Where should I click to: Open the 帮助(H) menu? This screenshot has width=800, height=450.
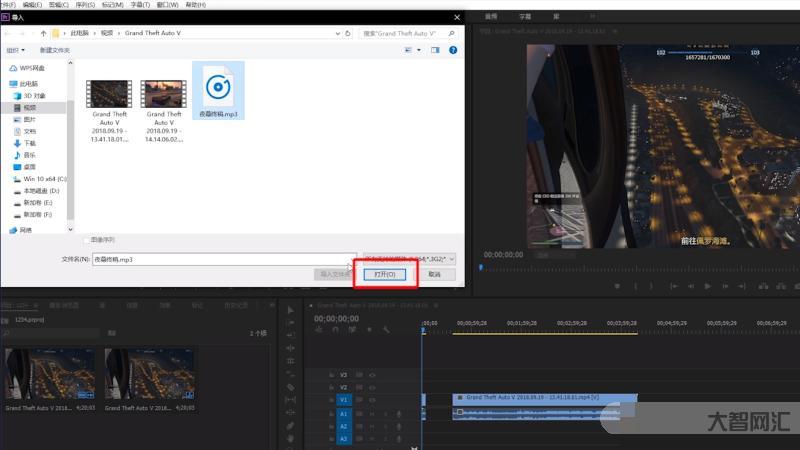pos(195,5)
